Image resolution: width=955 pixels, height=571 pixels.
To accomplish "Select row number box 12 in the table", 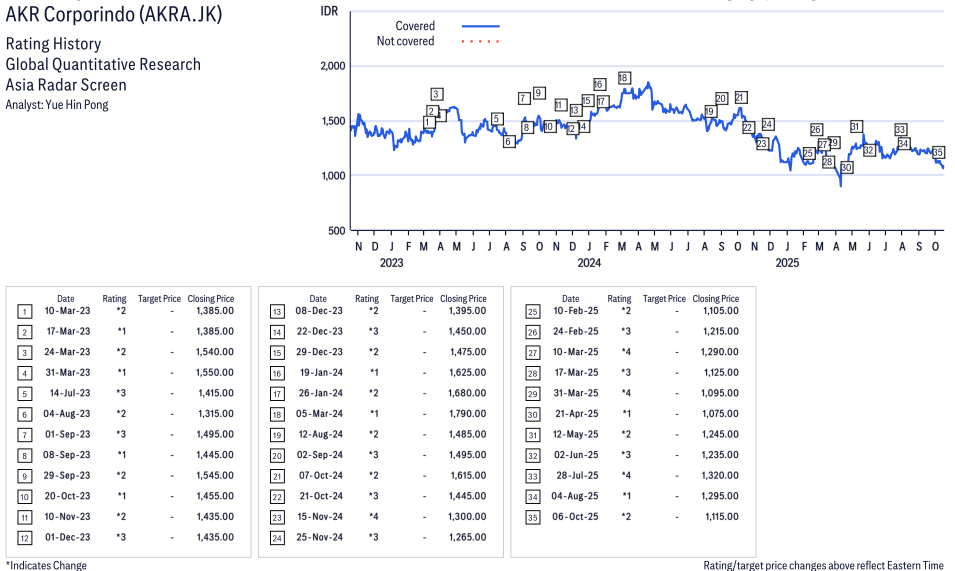I will click(24, 537).
